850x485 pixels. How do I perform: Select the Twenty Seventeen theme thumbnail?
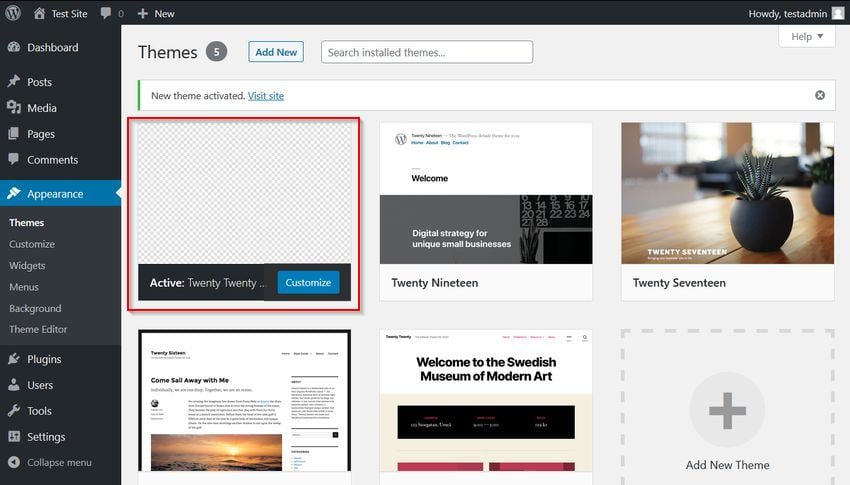pyautogui.click(x=727, y=193)
